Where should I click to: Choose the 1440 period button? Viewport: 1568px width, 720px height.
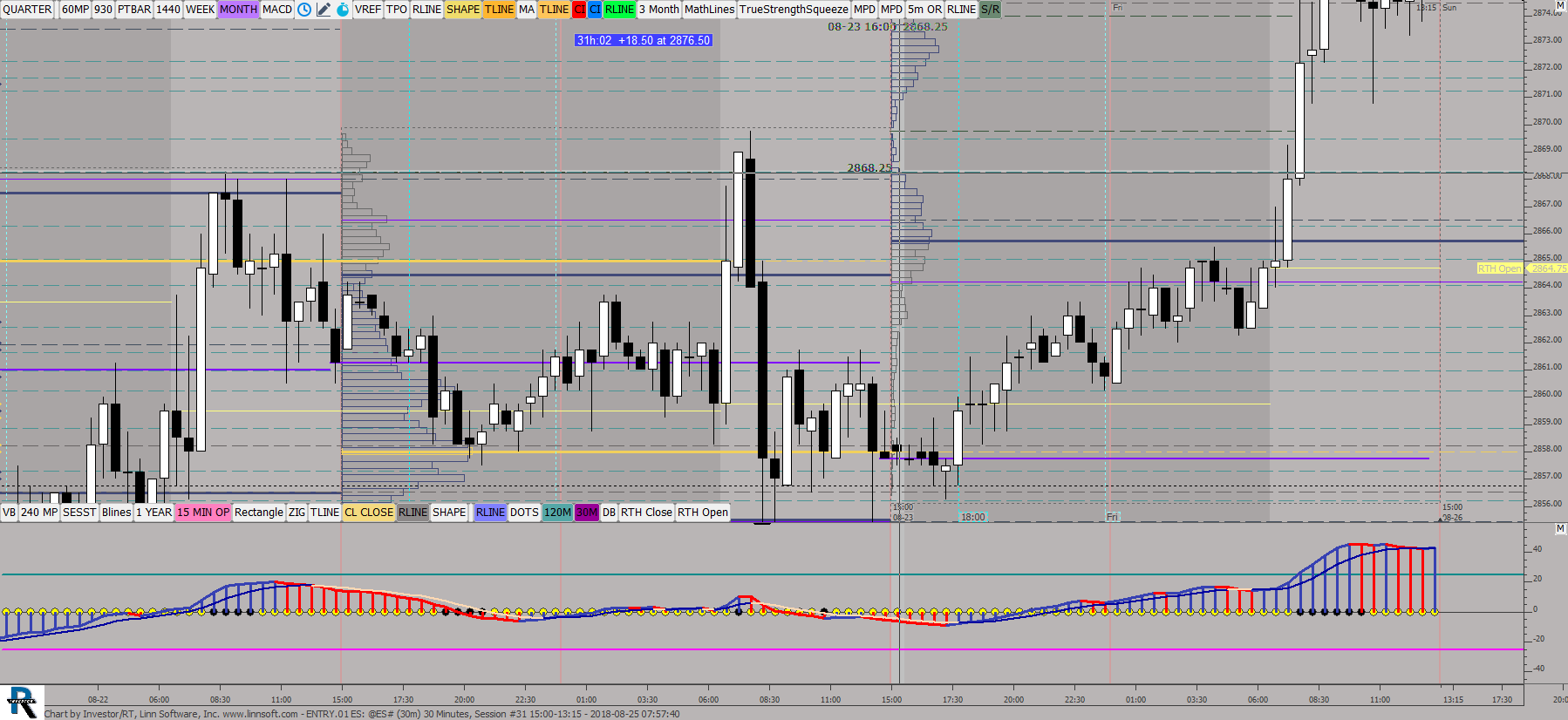coord(168,10)
